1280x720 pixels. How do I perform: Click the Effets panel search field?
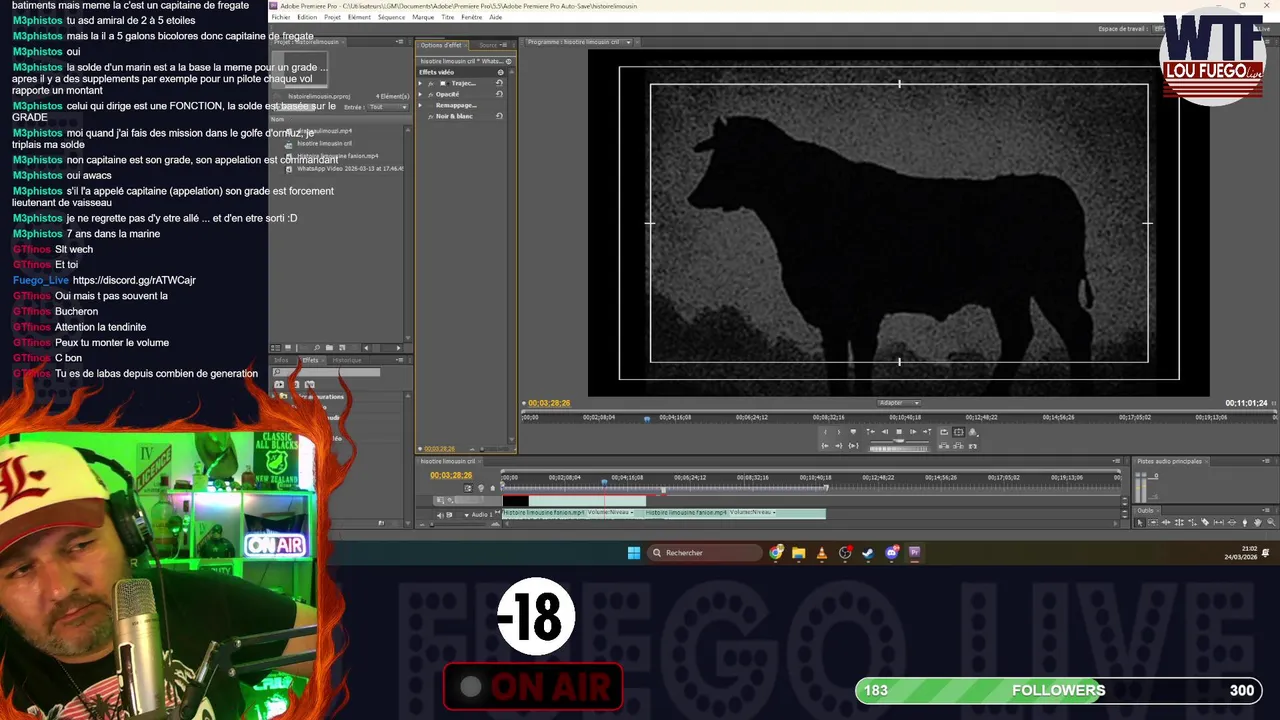point(327,372)
